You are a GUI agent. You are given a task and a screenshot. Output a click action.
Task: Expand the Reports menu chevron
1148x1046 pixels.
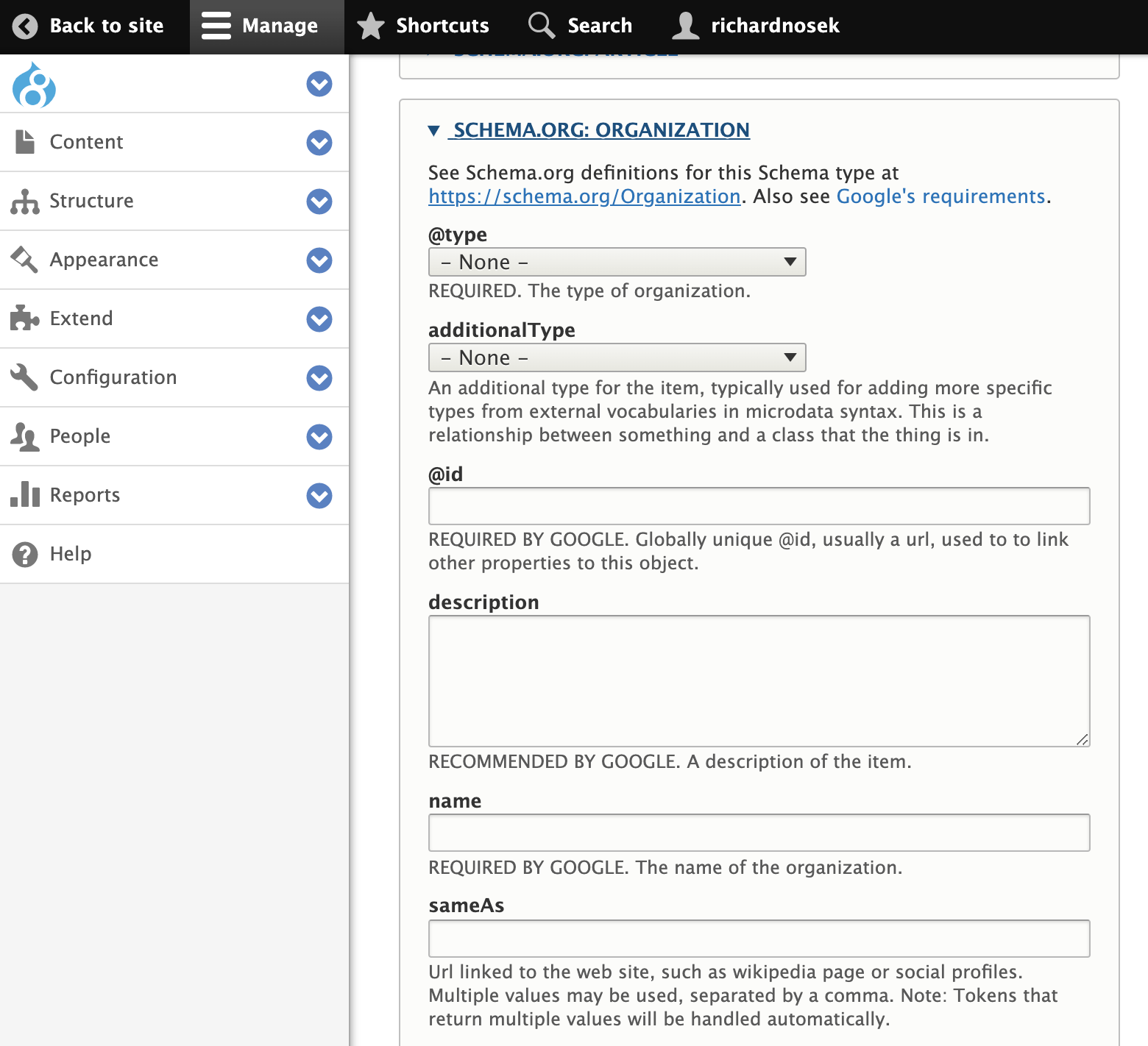tap(319, 496)
